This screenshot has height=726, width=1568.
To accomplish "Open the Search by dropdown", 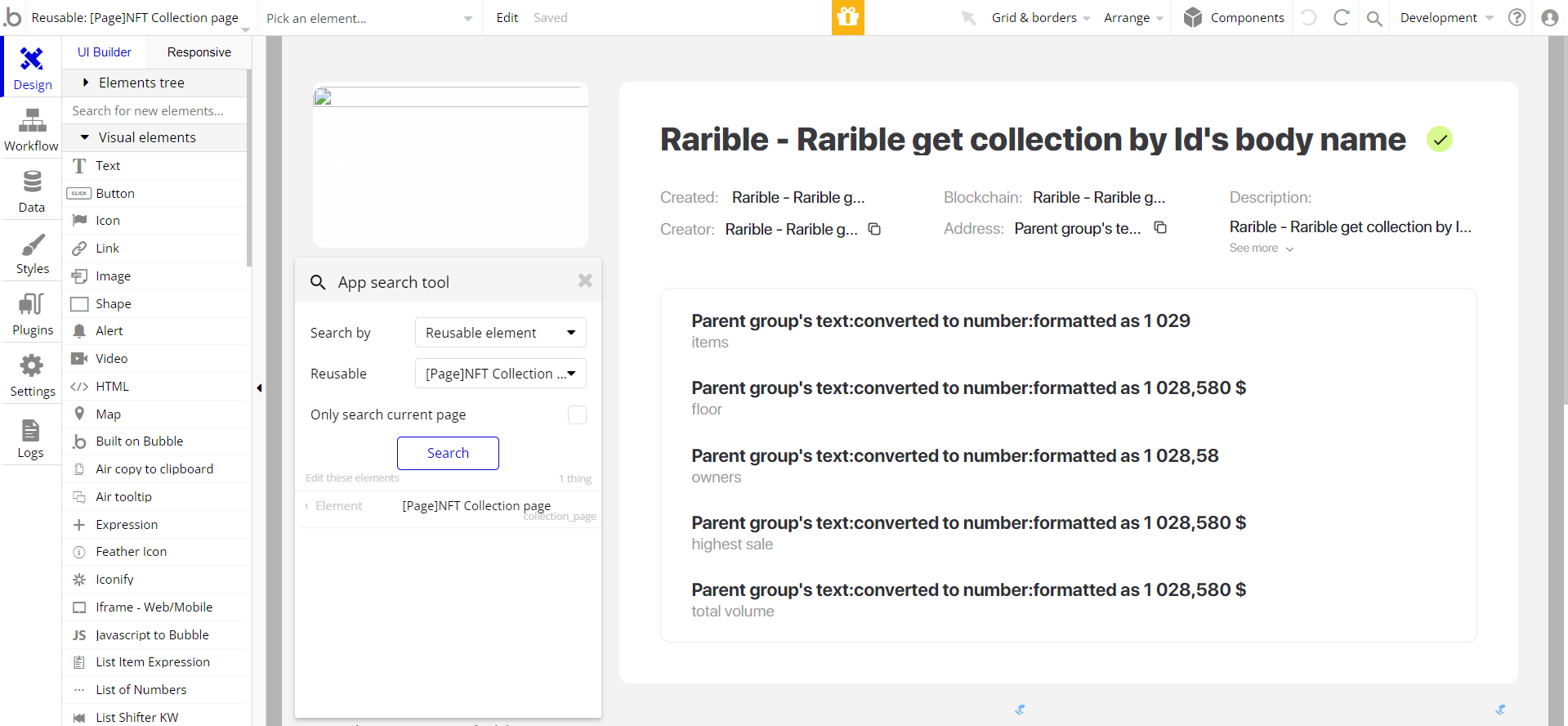I will click(x=500, y=333).
